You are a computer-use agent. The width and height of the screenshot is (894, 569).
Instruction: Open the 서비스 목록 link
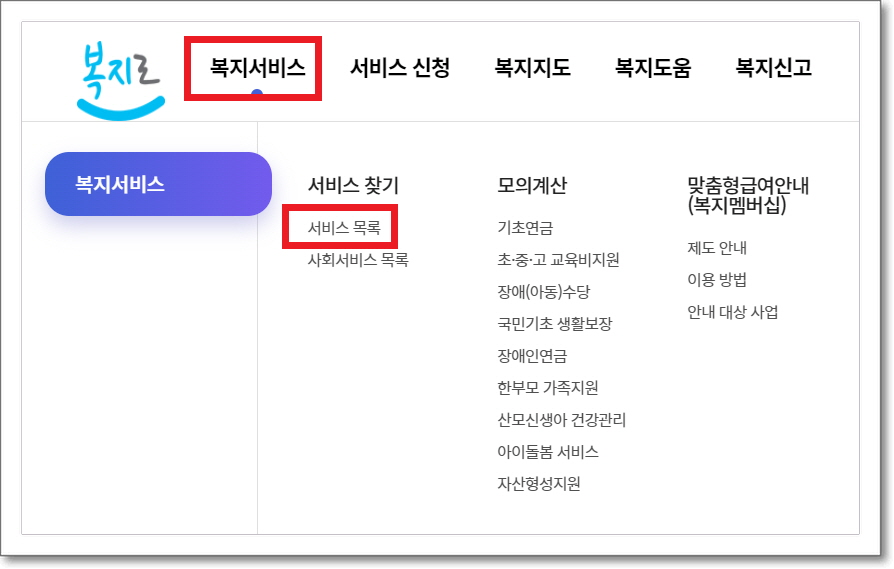(x=344, y=228)
